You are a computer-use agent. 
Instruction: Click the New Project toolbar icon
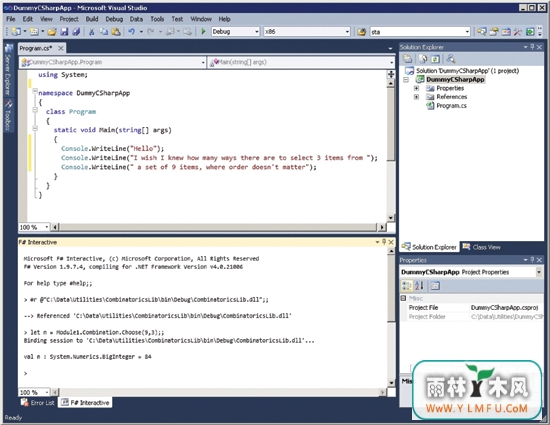click(16, 32)
